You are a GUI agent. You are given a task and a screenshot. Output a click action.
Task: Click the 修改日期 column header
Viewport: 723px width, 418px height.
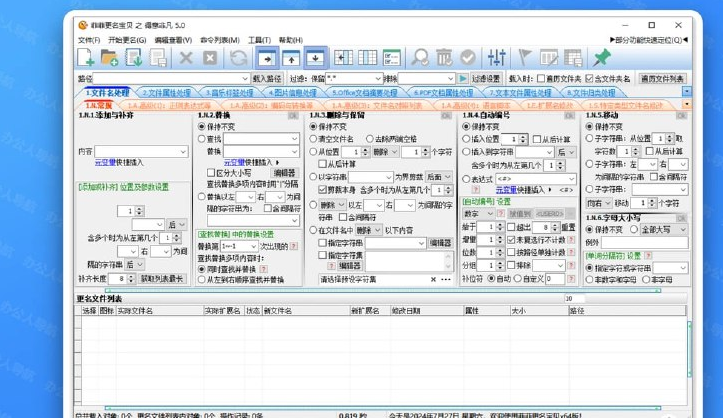(427, 311)
